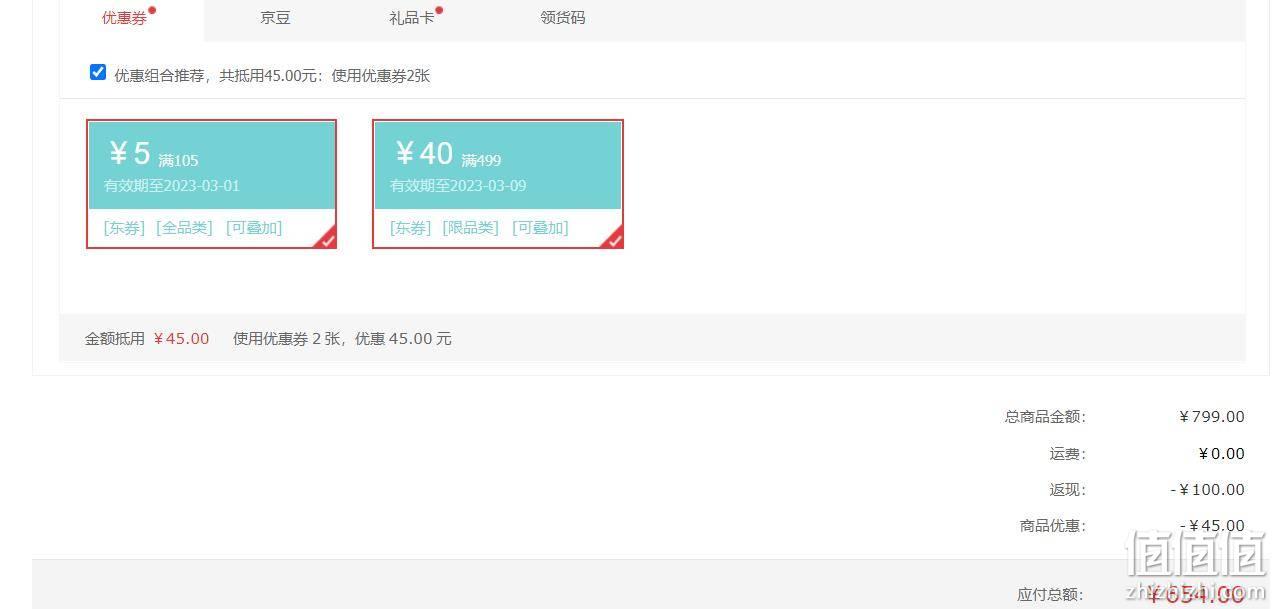The image size is (1275, 609).
Task: Click [全品类] tag on the ¥5 coupon
Action: pos(185,228)
